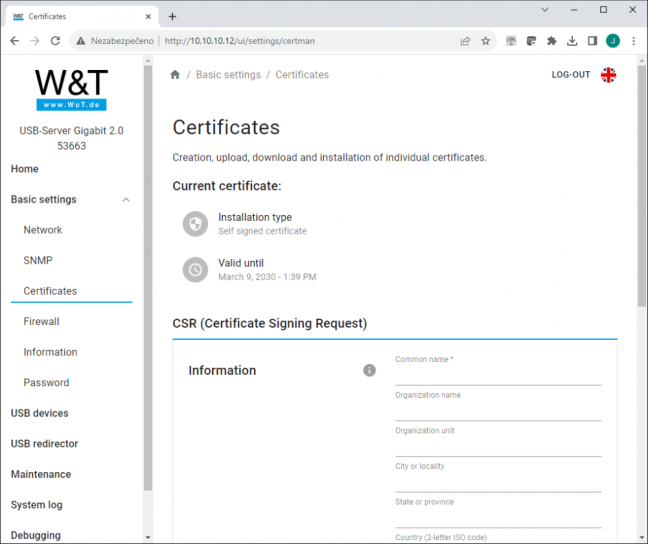Click the Certificates breadcrumb link
Viewport: 648px width, 544px height.
point(302,75)
